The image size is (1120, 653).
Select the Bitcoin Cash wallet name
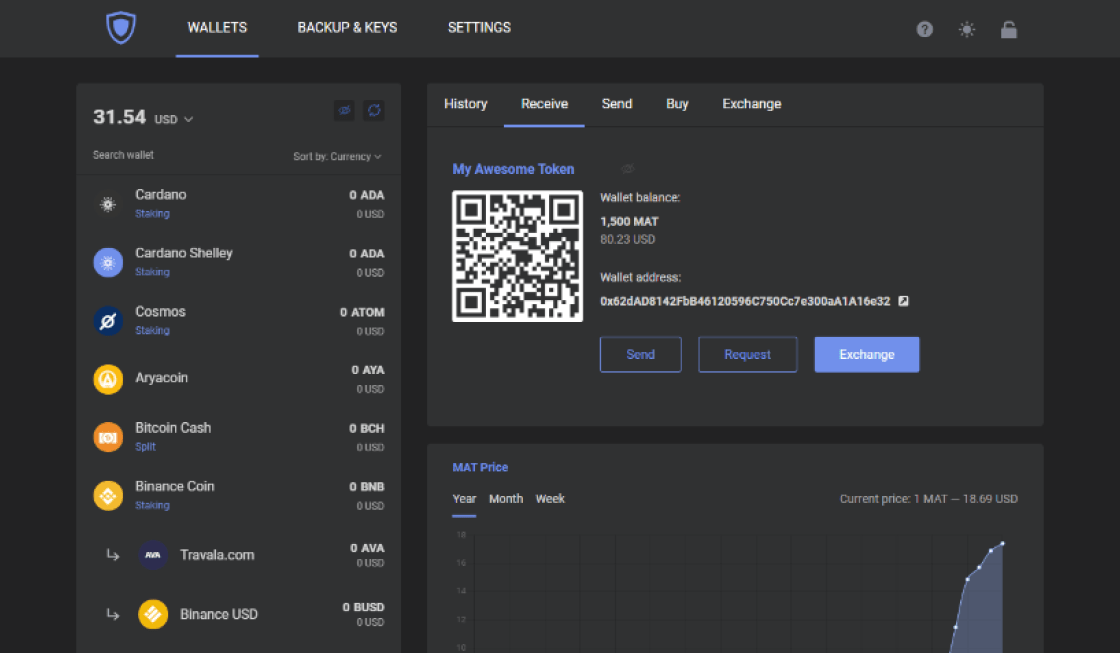[x=173, y=428]
